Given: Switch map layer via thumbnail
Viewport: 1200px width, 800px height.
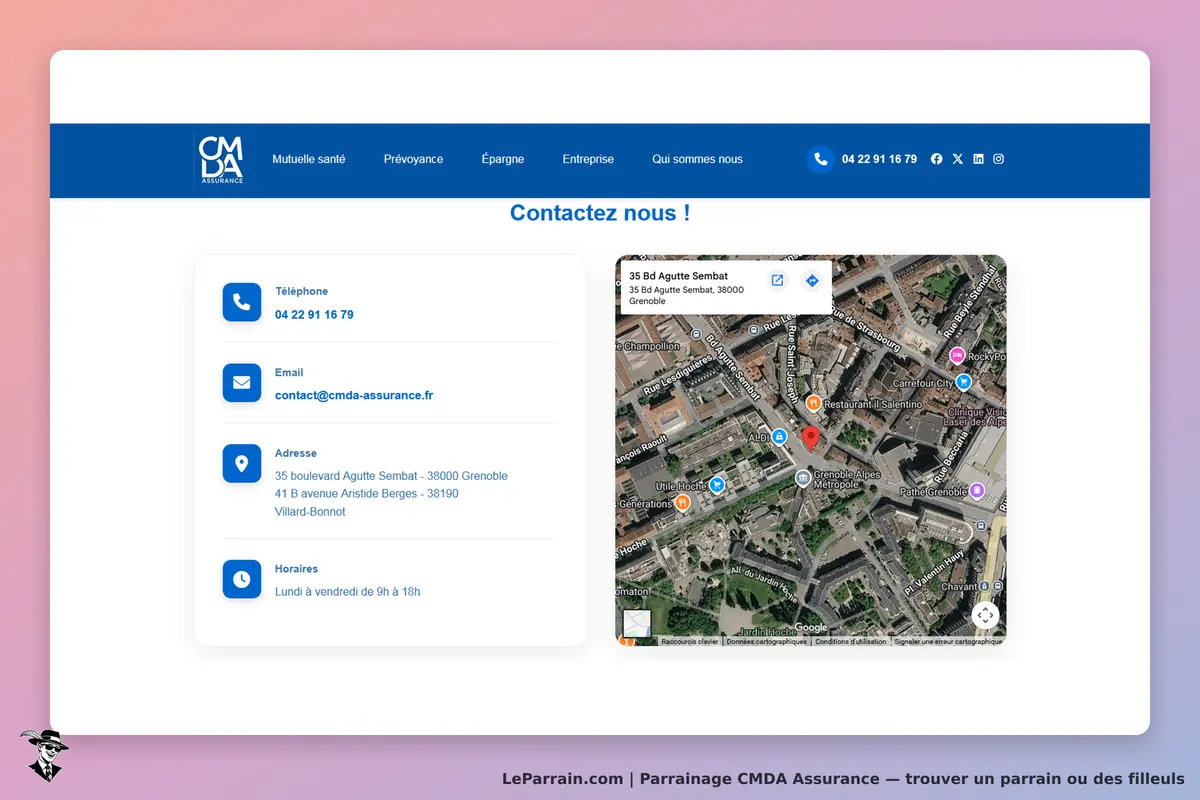Looking at the screenshot, I should pos(637,624).
